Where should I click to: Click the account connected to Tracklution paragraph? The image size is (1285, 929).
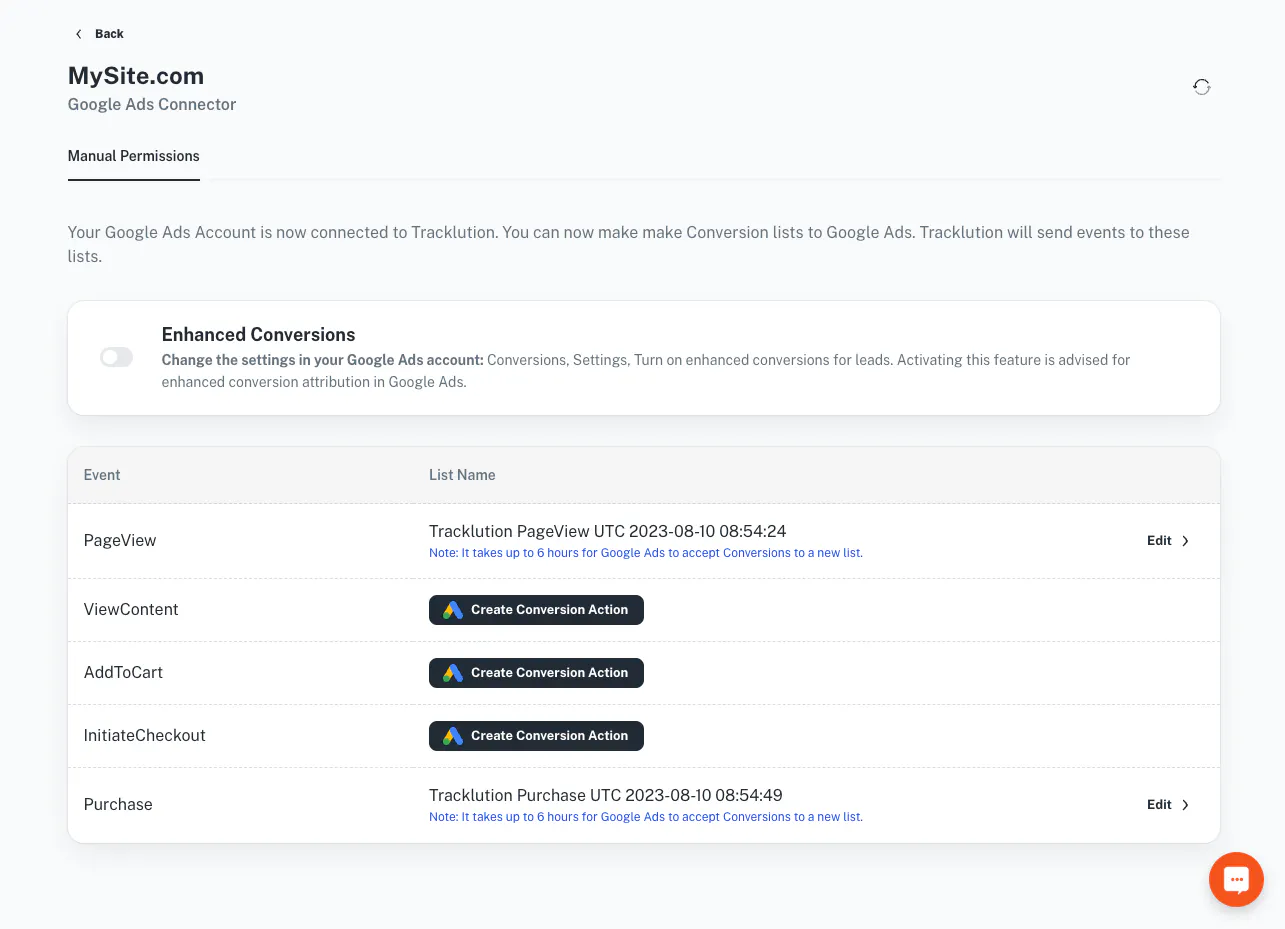(629, 244)
